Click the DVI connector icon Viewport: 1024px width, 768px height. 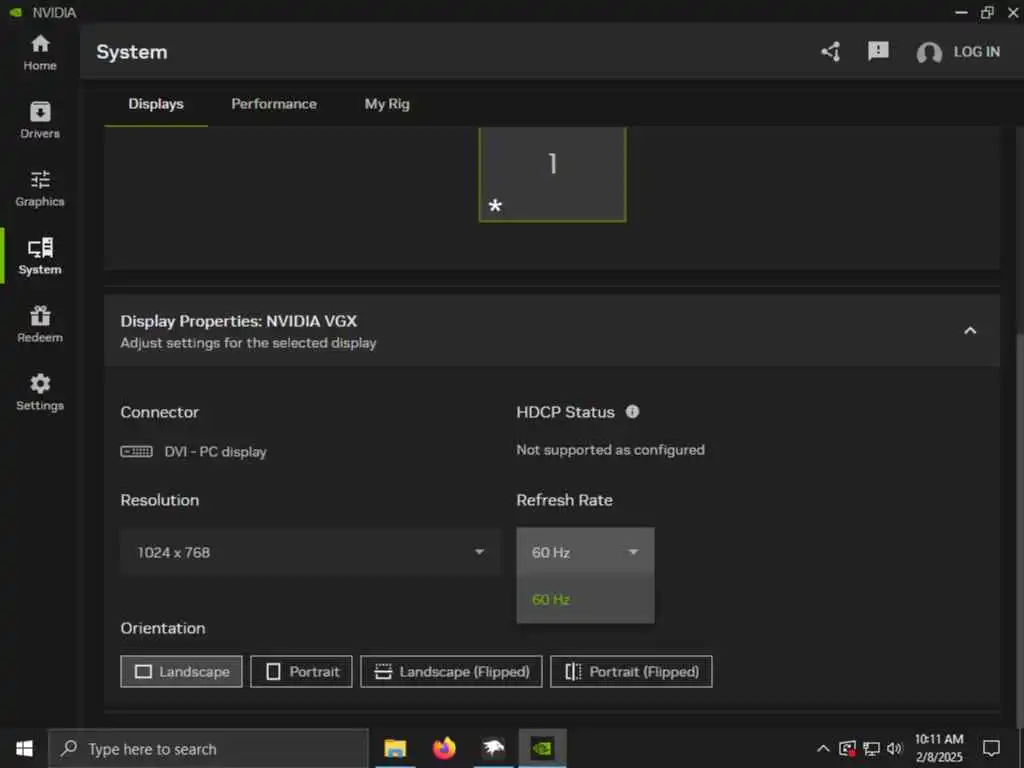(x=136, y=451)
